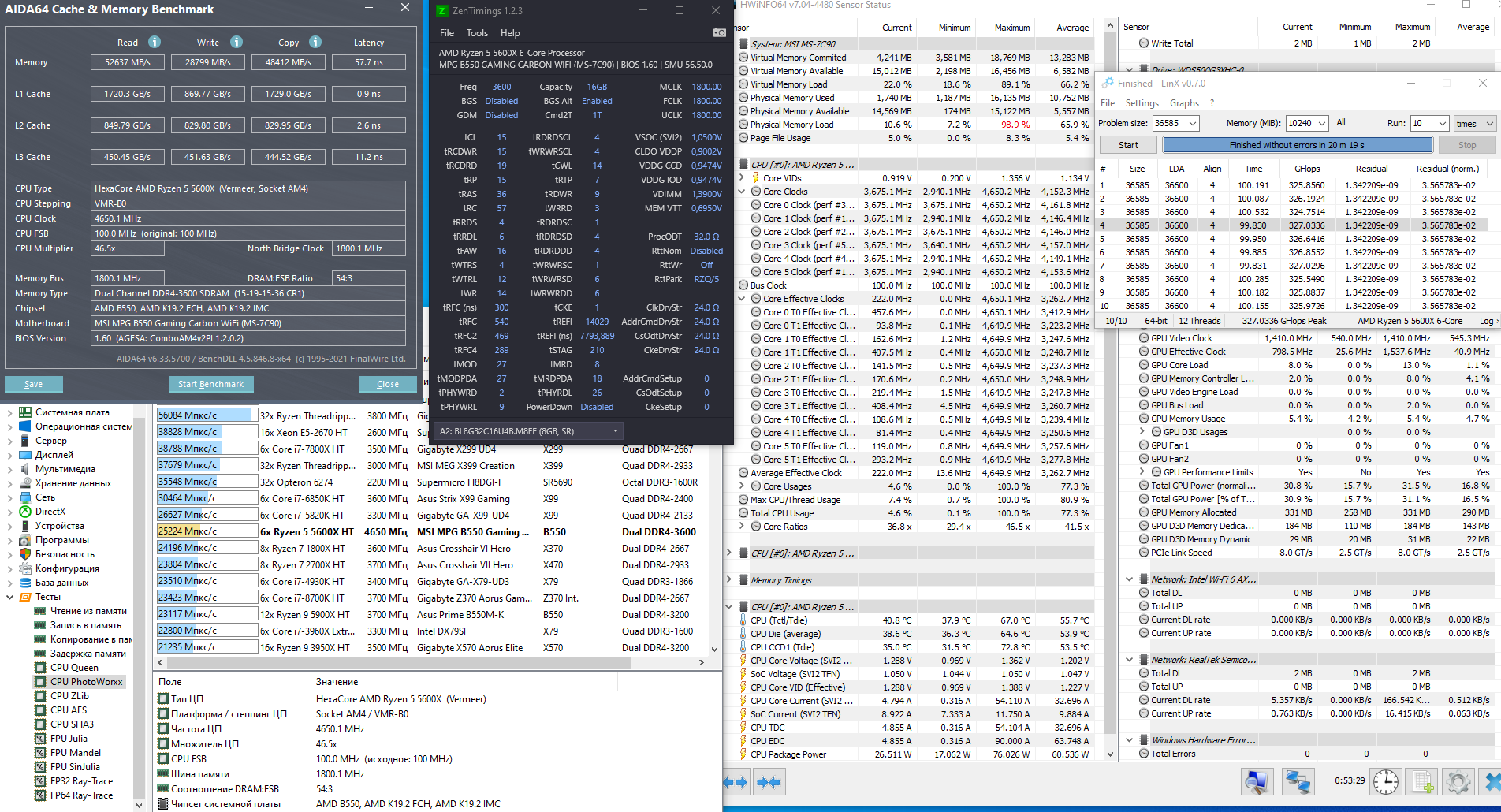The width and height of the screenshot is (1501, 812).
Task: Click the Системная плата motherboard icon
Action: 25,412
